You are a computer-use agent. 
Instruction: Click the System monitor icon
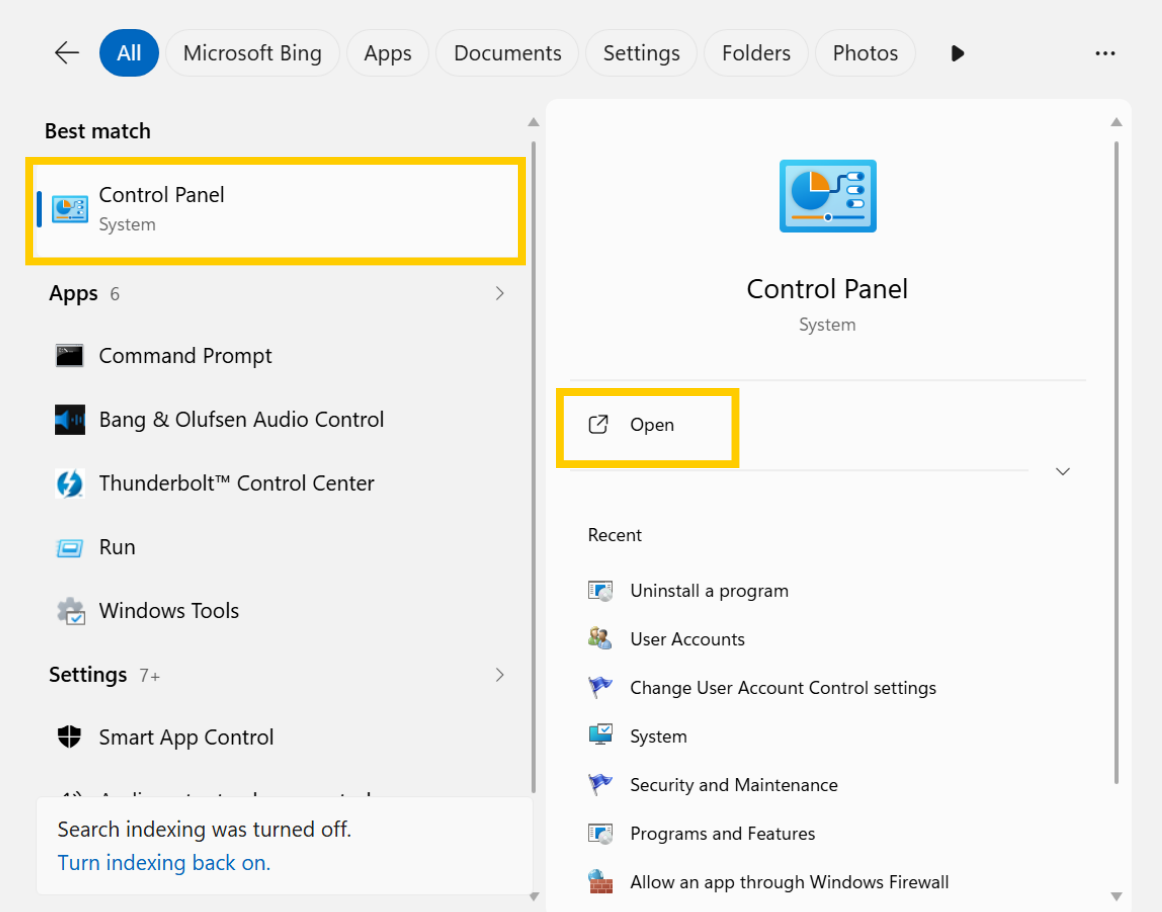tap(600, 736)
